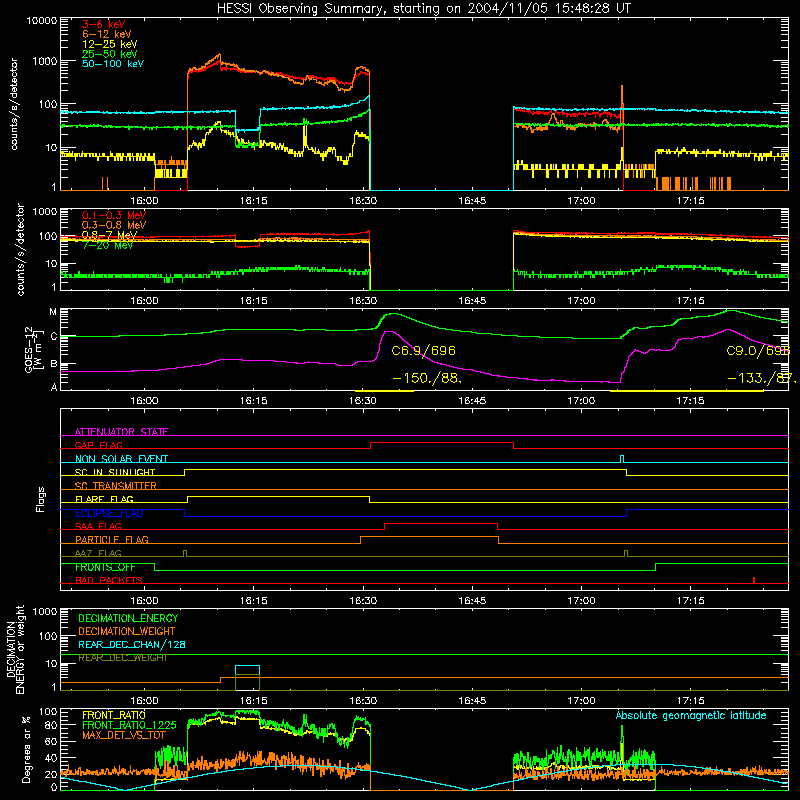This screenshot has height=800, width=800.
Task: Click the ECLIPSE_FLAG label
Action: pyautogui.click(x=109, y=513)
